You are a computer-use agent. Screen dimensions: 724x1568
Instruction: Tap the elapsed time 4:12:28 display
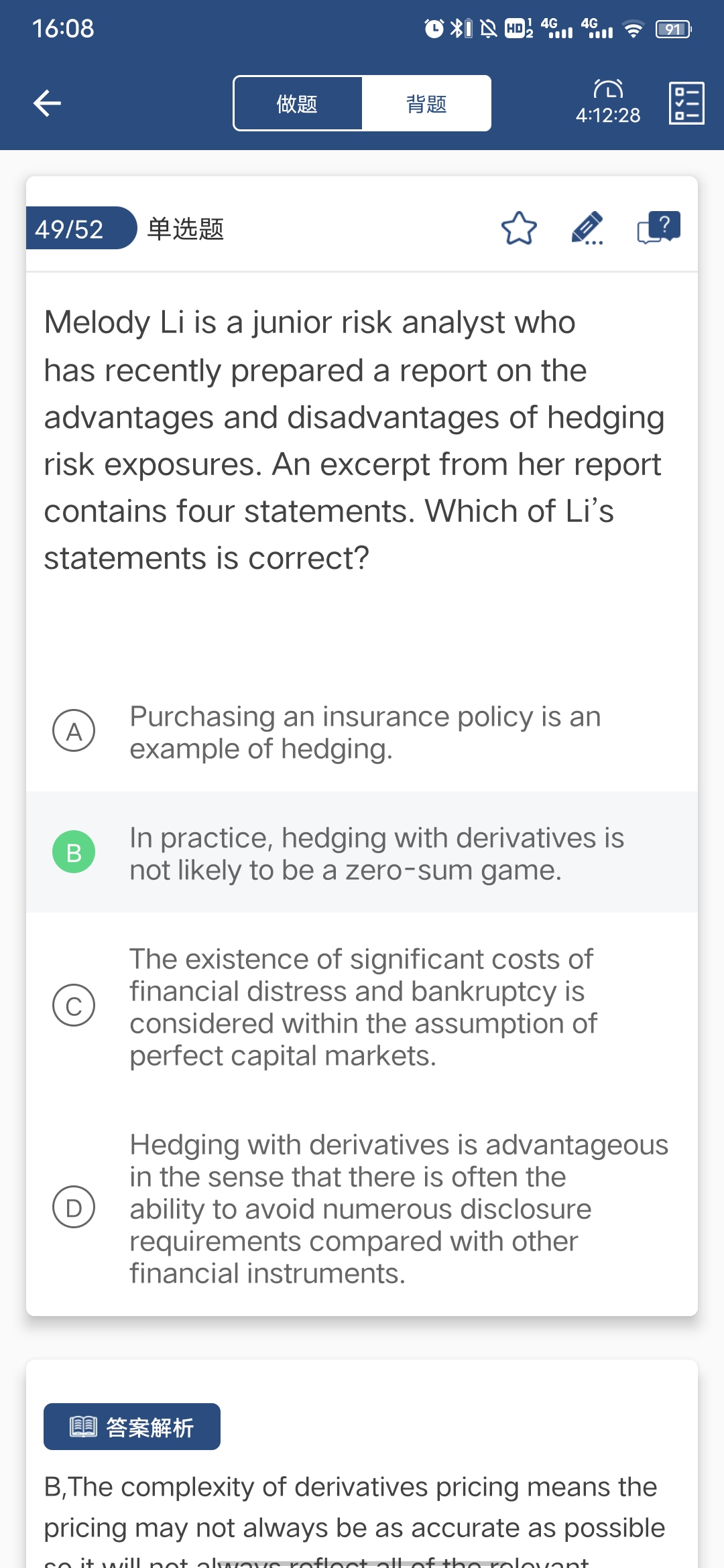(608, 115)
